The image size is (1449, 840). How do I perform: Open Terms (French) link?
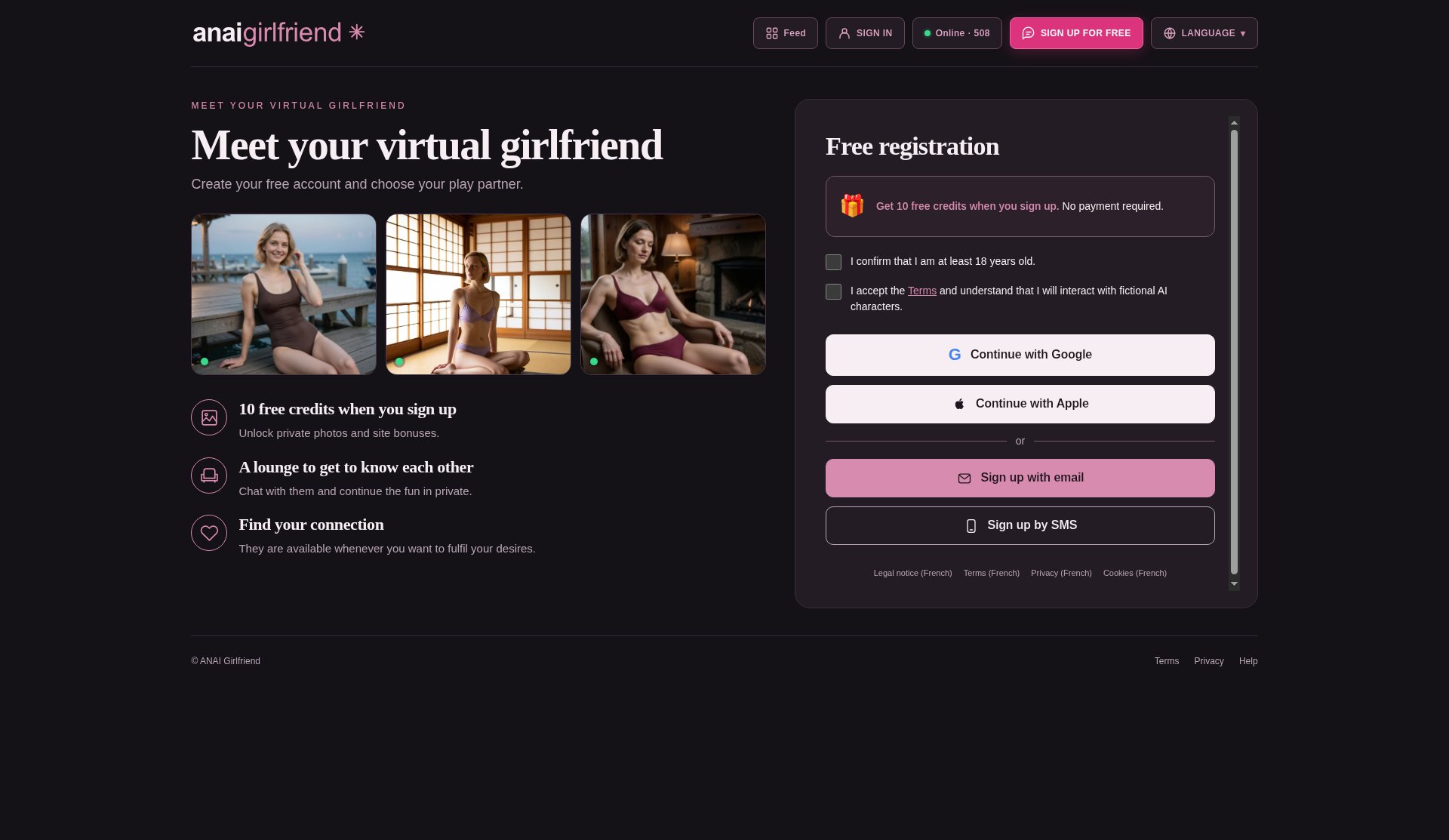point(991,573)
